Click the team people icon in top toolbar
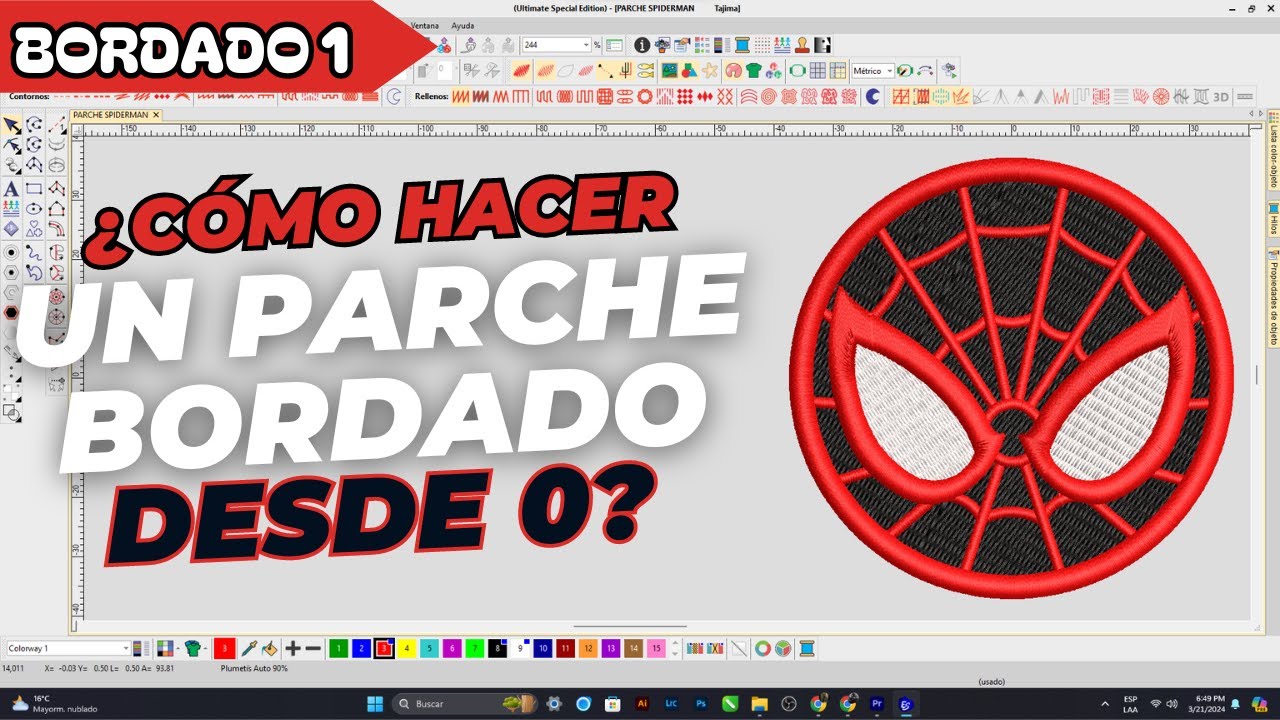 click(784, 45)
